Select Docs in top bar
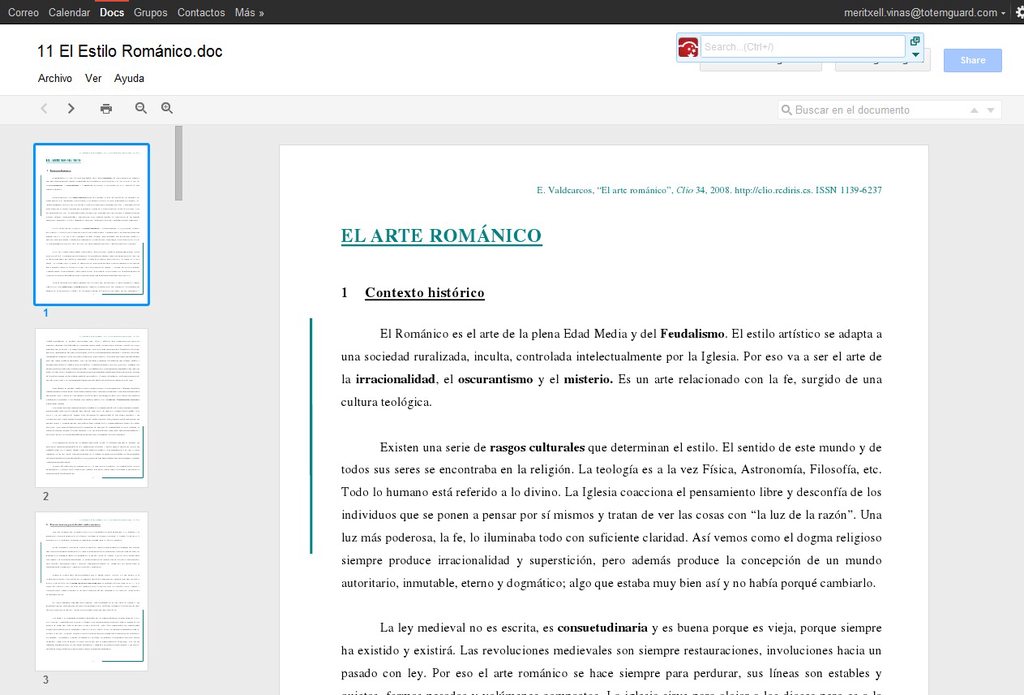Image resolution: width=1024 pixels, height=695 pixels. tap(112, 12)
